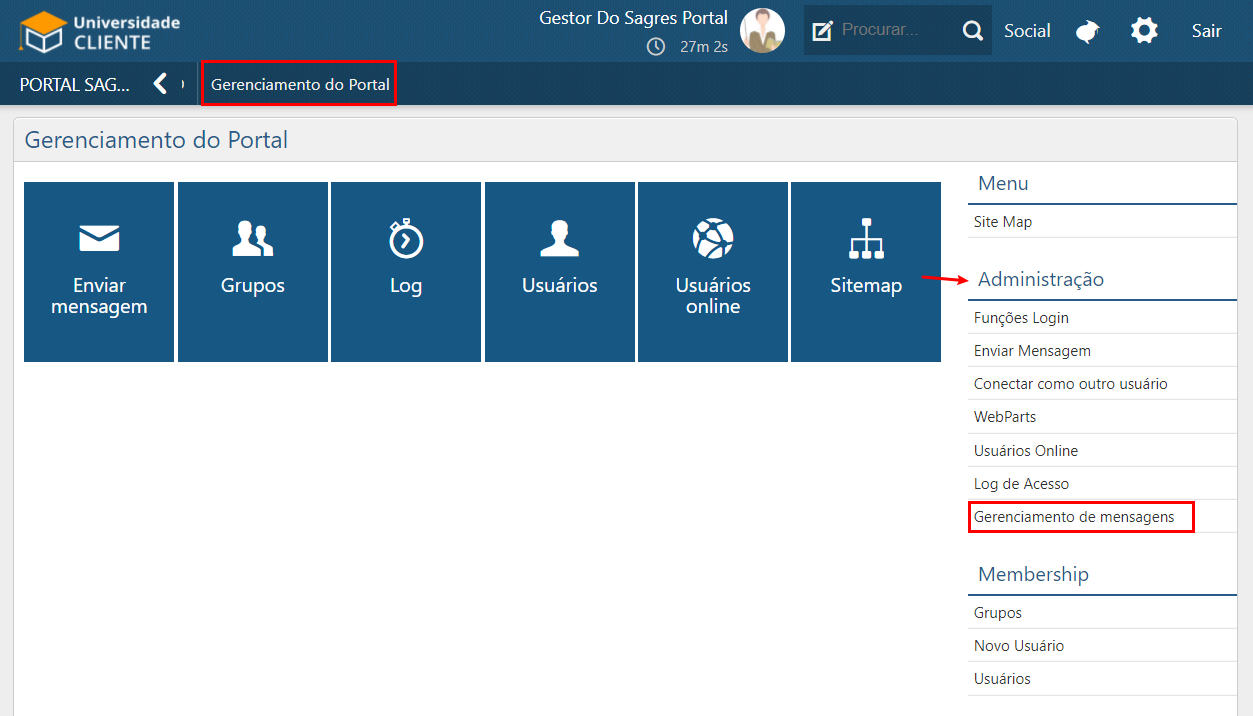Collapse the portal menu with chevron arrow

tap(160, 84)
